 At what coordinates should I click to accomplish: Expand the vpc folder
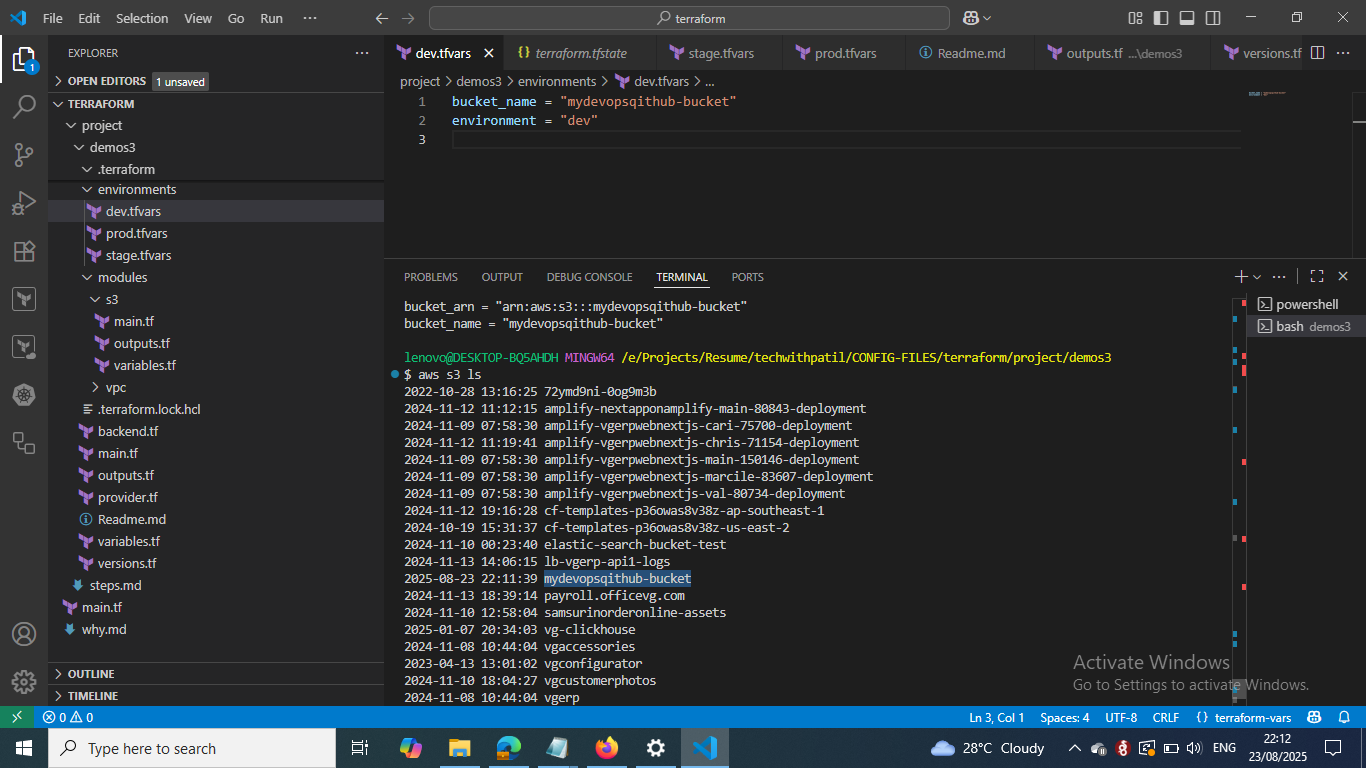(x=116, y=388)
